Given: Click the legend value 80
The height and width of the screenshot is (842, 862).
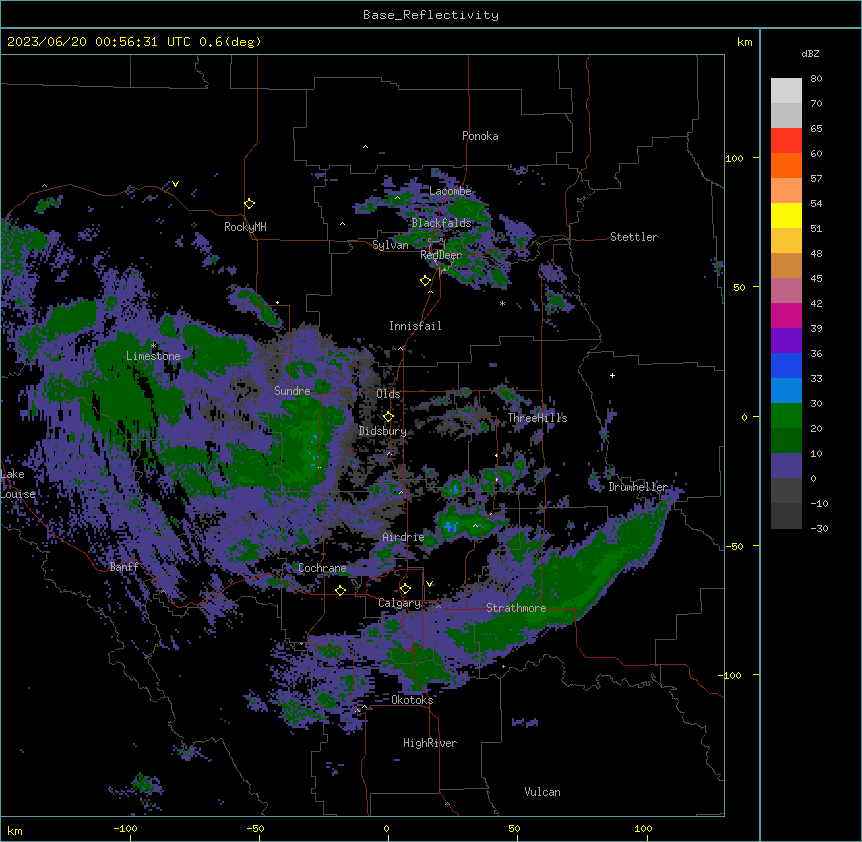Looking at the screenshot, I should [x=816, y=79].
